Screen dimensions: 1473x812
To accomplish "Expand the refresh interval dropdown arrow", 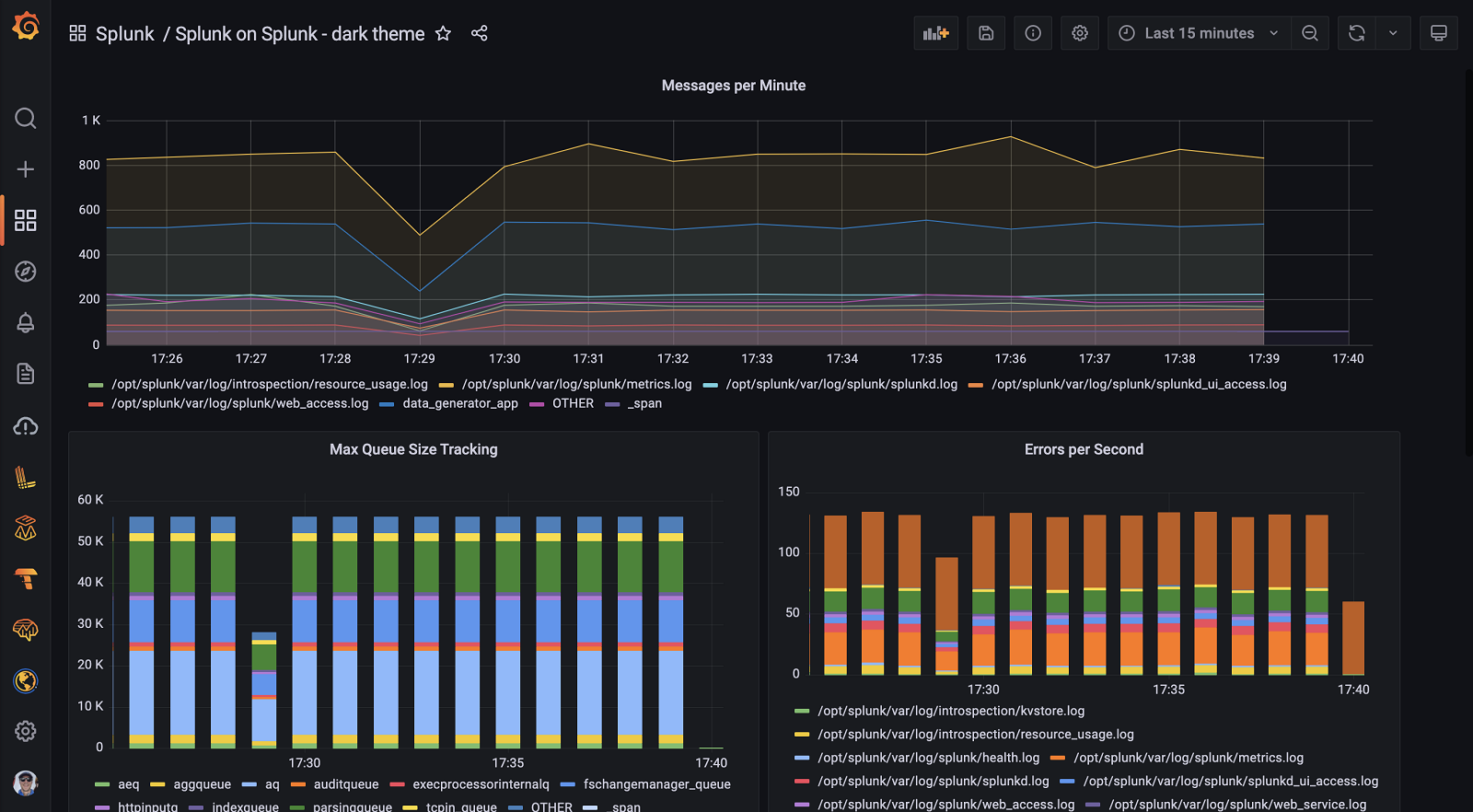I will coord(1393,33).
